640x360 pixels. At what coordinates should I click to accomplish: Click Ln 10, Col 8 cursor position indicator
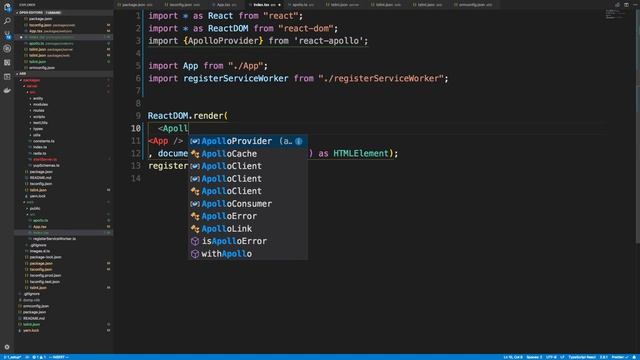513,357
